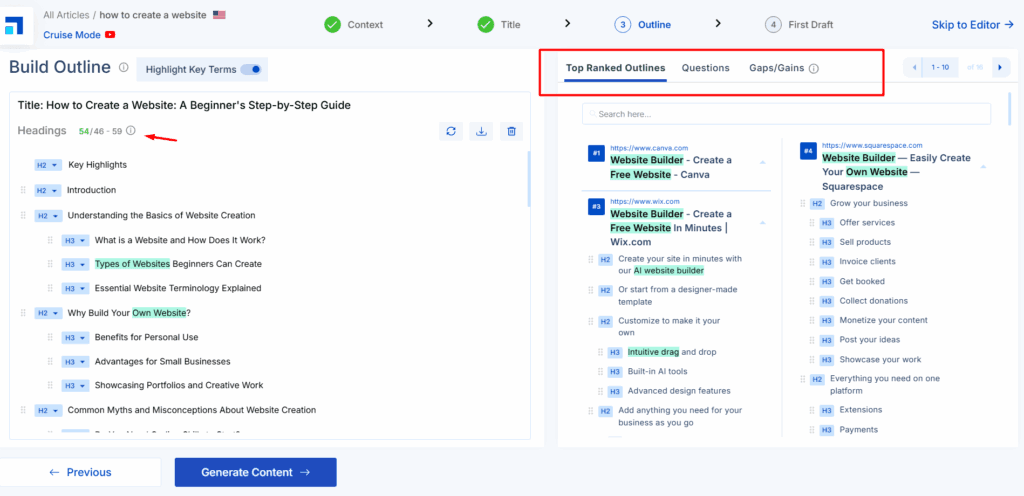Click the 1 - 10 page range indicator

(940, 67)
